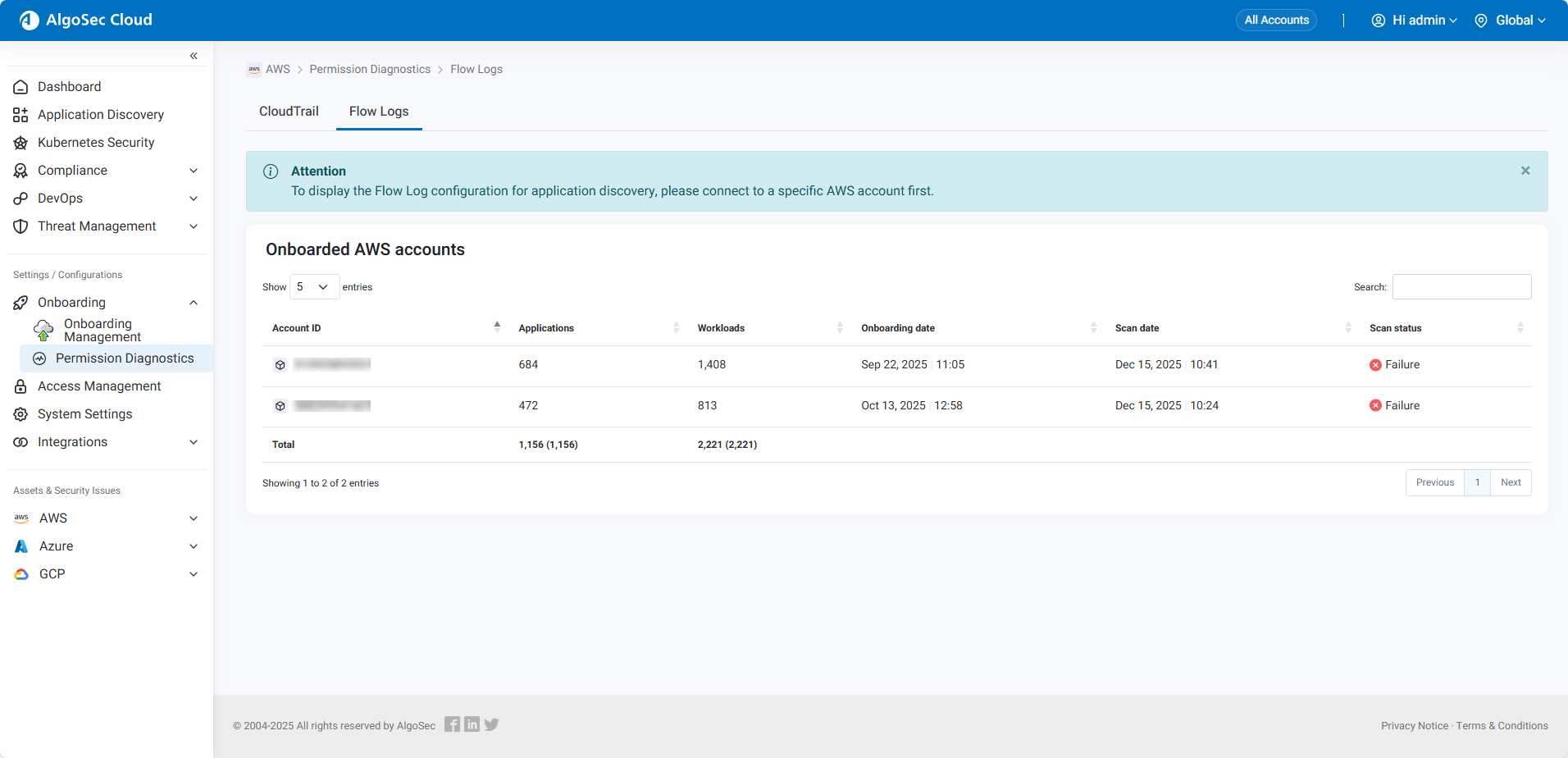1568x758 pixels.
Task: Switch to the CloudTrail tab
Action: [x=289, y=112]
